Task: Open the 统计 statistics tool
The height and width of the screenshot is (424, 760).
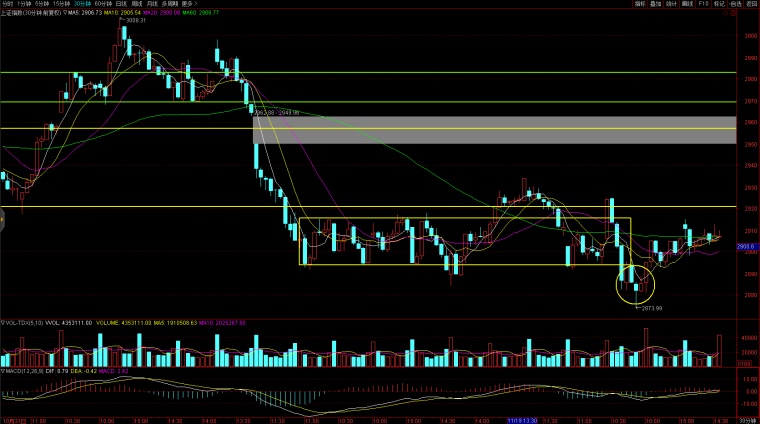Action: click(671, 4)
